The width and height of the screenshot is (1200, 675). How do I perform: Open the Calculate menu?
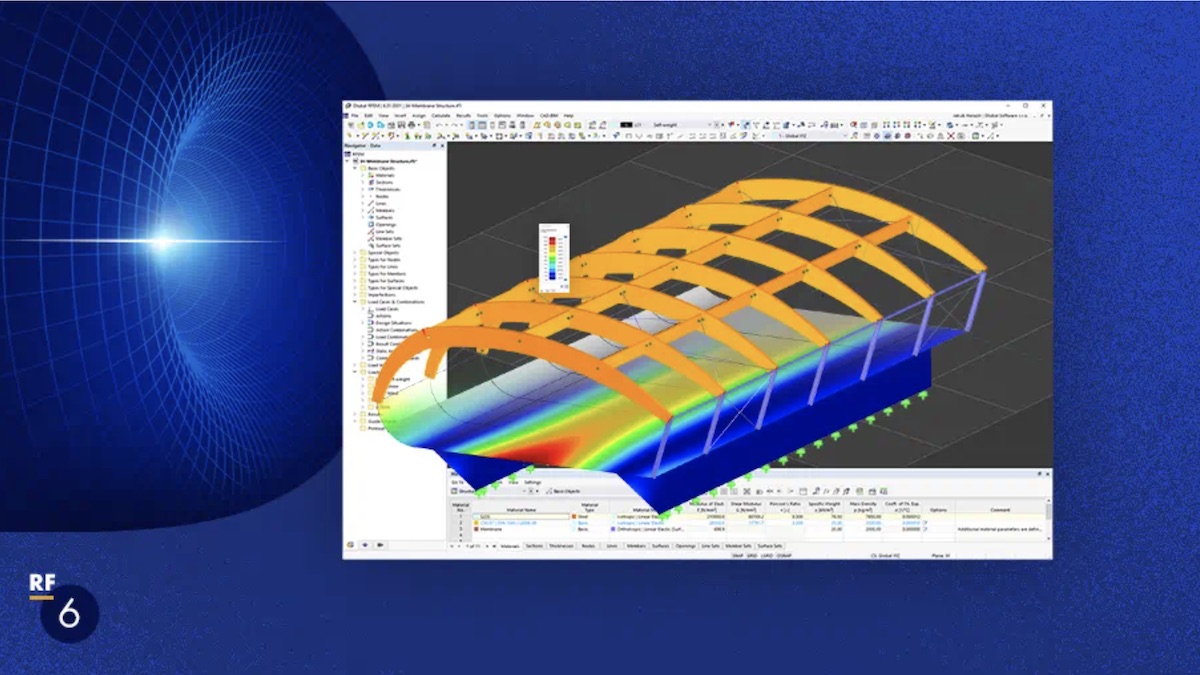click(x=440, y=116)
